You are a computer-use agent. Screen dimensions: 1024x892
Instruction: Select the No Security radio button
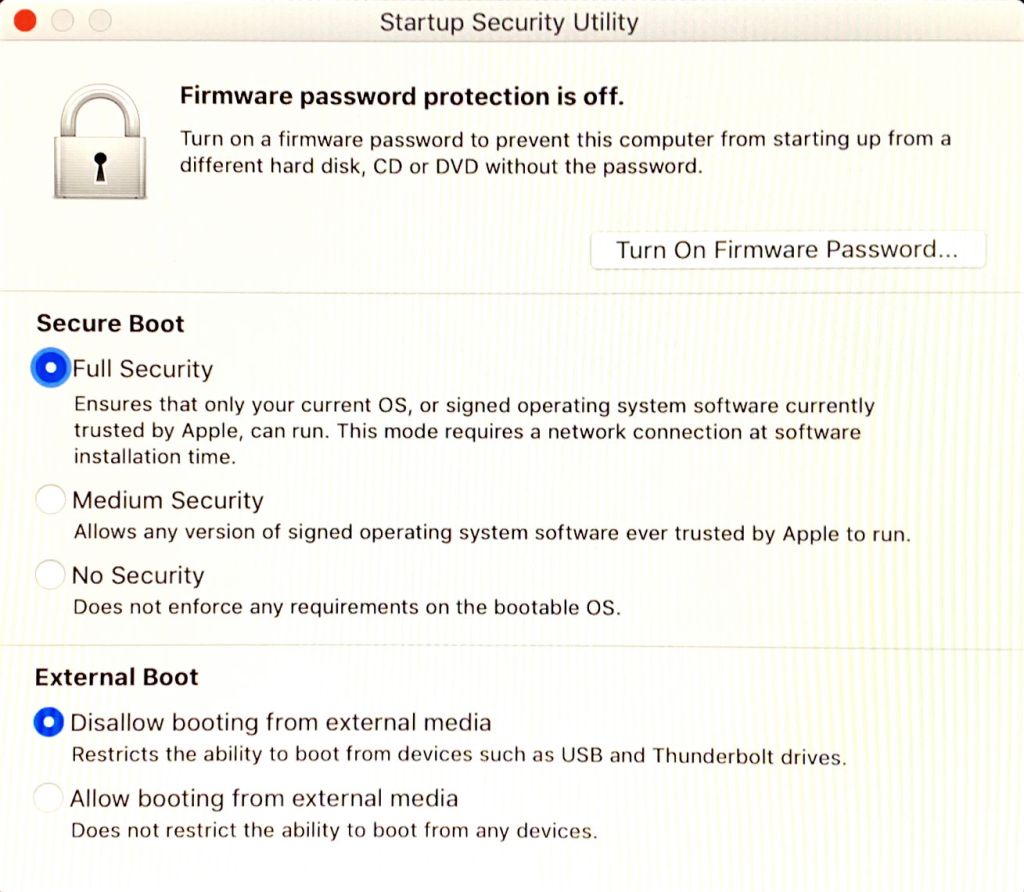click(49, 575)
